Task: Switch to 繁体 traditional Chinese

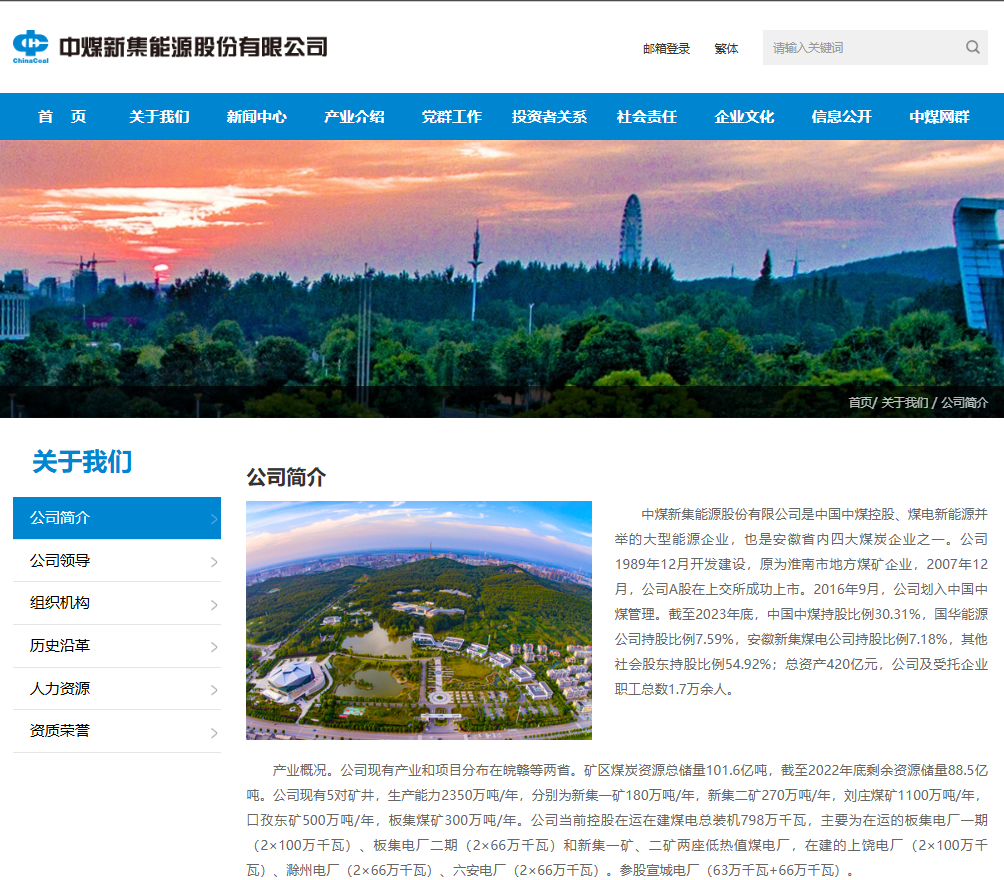Action: point(726,49)
